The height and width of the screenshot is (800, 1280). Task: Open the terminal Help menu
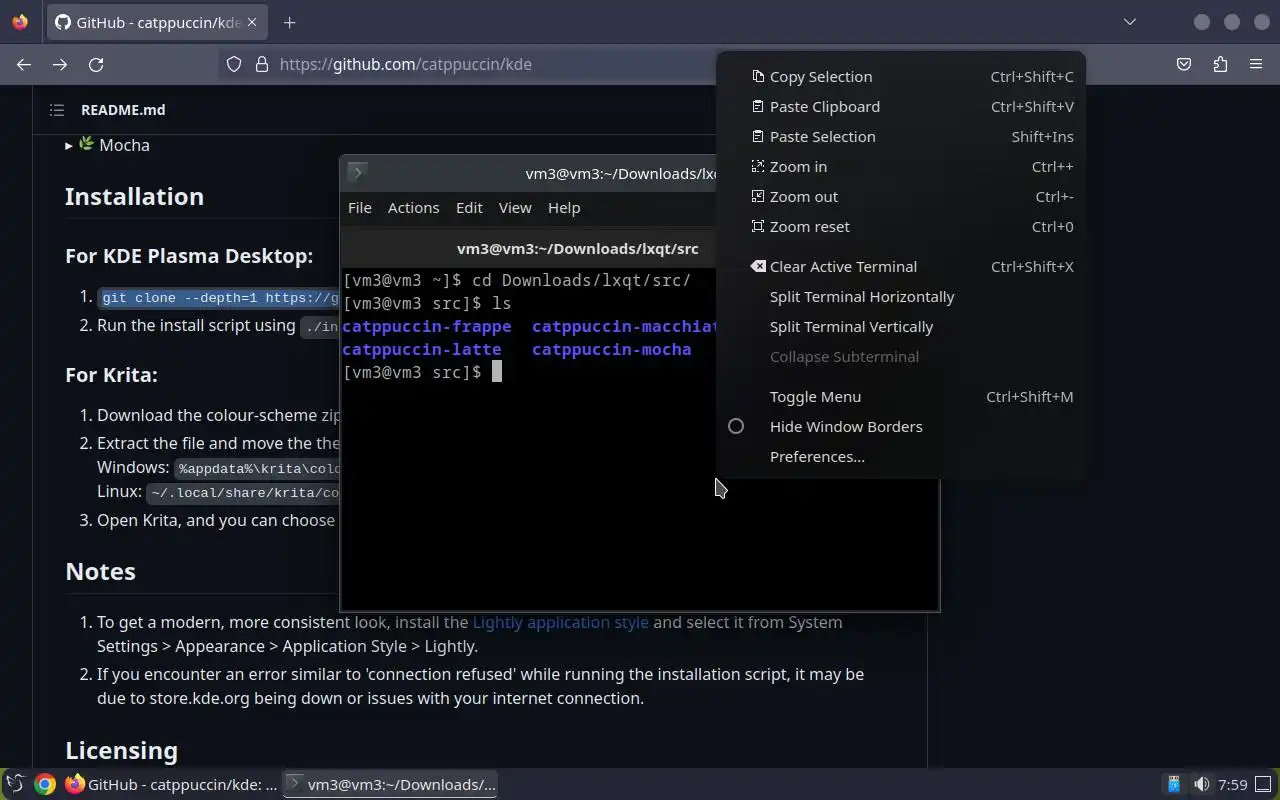[x=564, y=207]
